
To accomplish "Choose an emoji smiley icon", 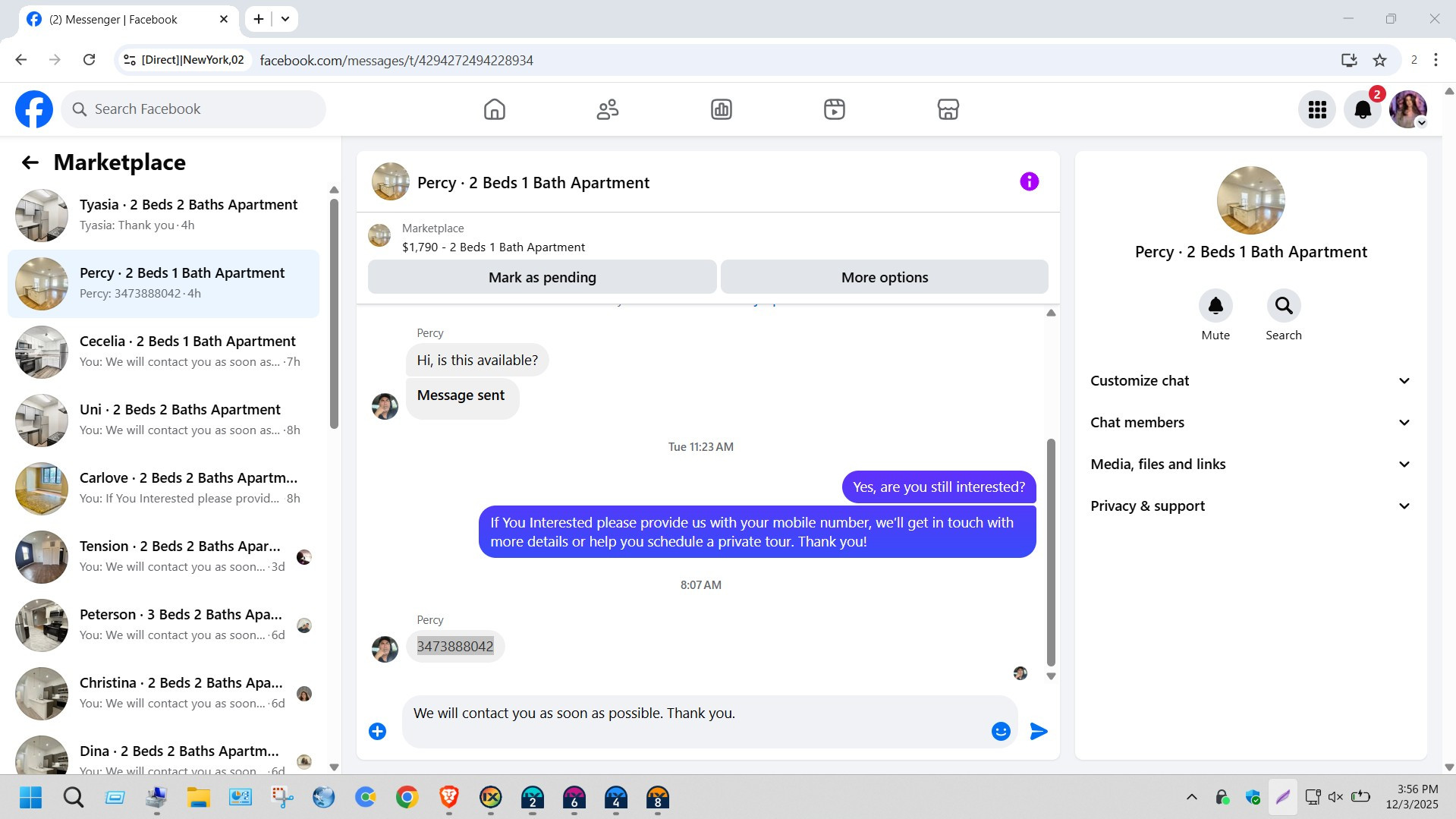I will (x=1001, y=731).
